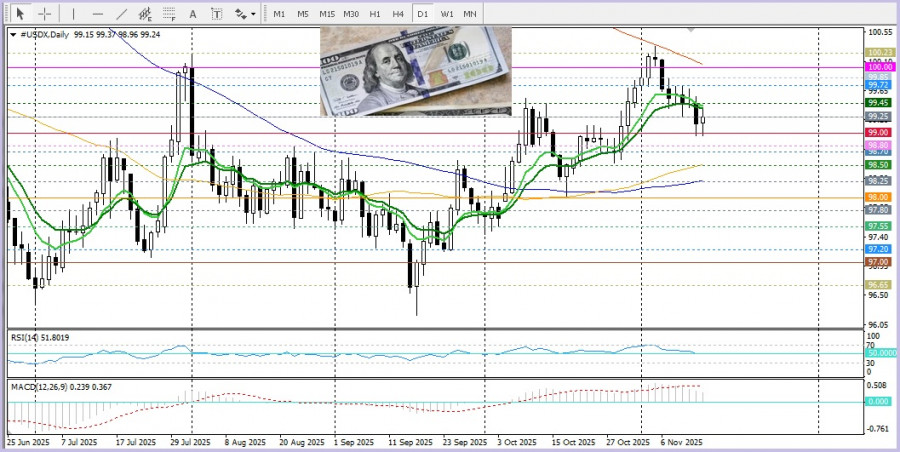Image resolution: width=900 pixels, height=452 pixels.
Task: Activate the crosshair tool
Action: pyautogui.click(x=43, y=14)
